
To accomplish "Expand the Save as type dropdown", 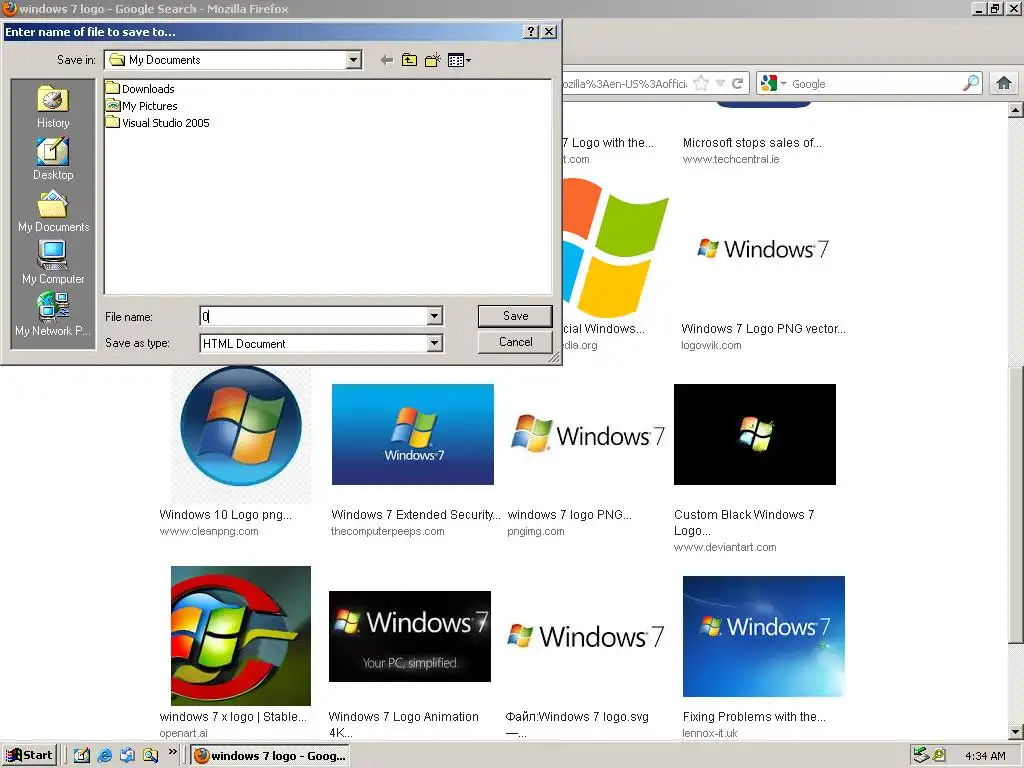I will 434,343.
